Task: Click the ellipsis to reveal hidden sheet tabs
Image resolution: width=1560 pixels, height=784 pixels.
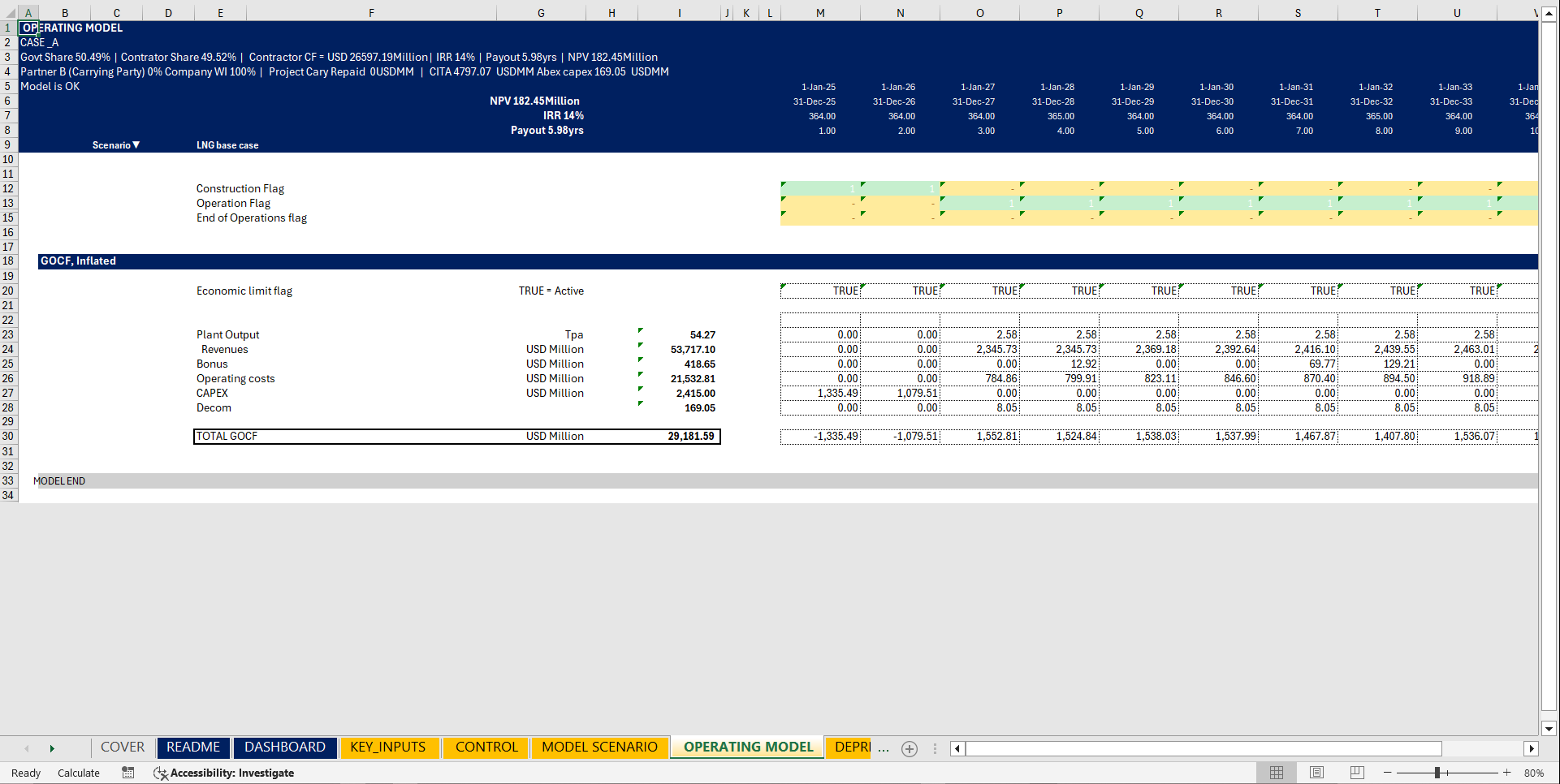Action: 884,748
